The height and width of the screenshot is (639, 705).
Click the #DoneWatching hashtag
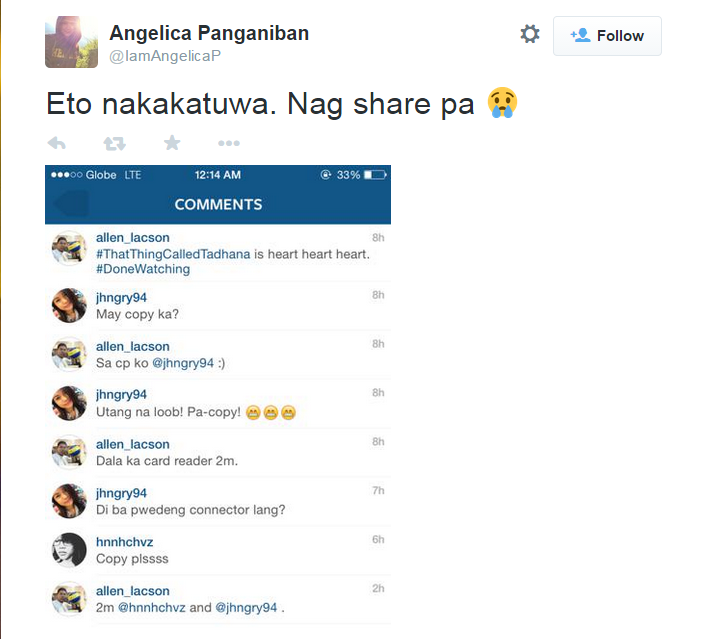143,269
